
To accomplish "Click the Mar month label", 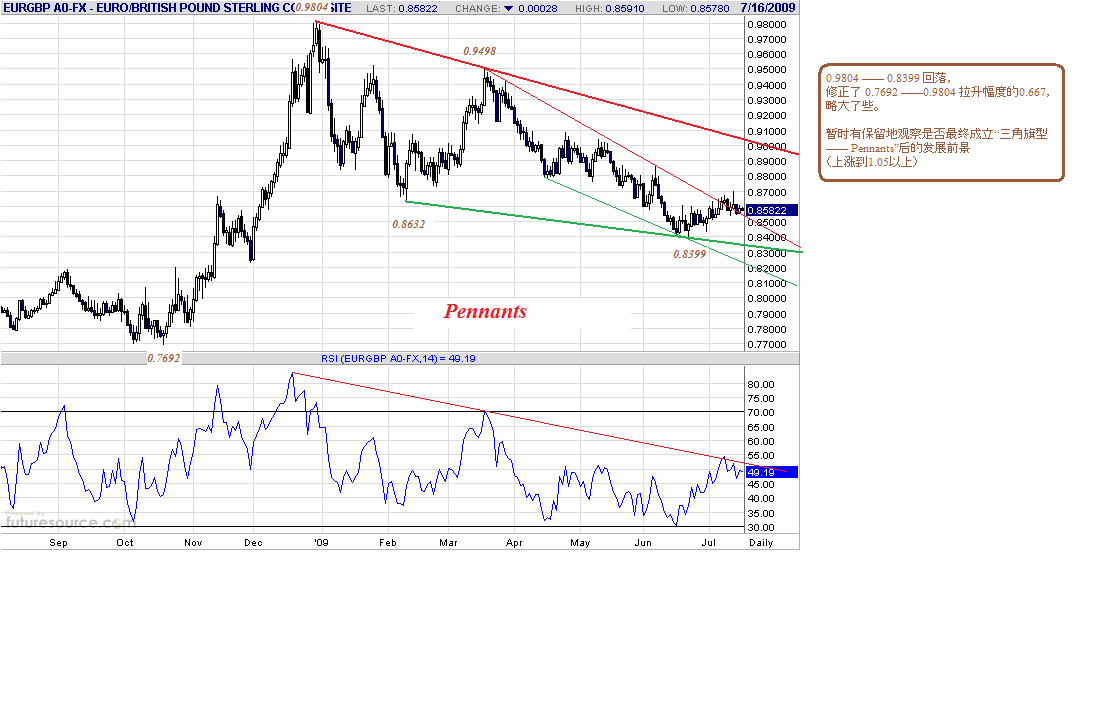I will point(448,543).
